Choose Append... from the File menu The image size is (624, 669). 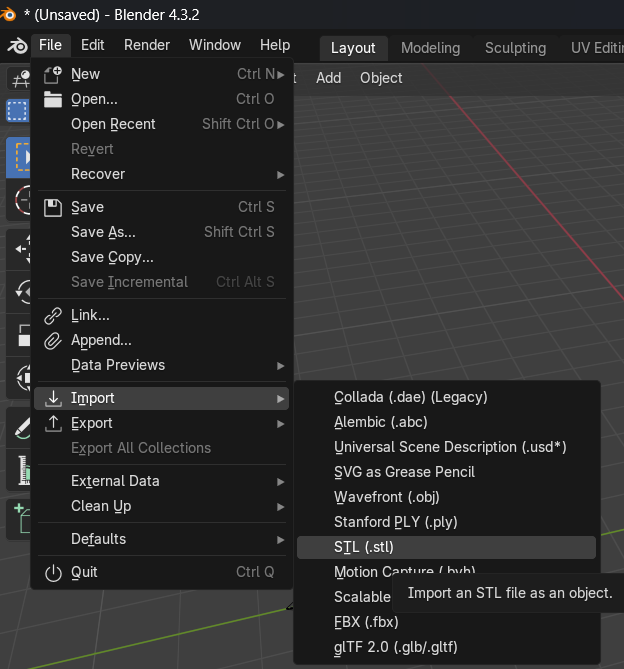161,340
